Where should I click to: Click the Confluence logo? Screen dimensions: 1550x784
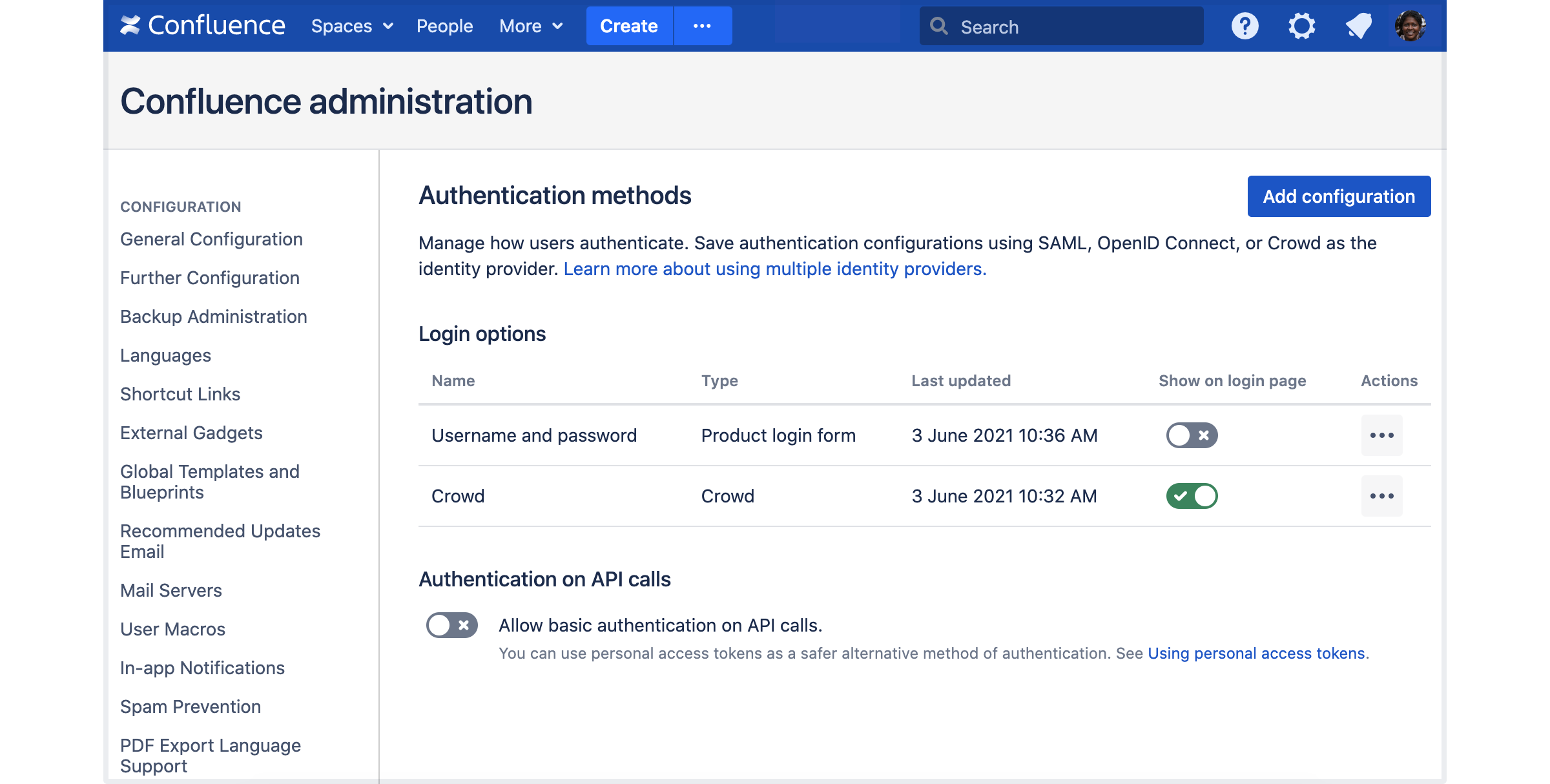pyautogui.click(x=202, y=26)
